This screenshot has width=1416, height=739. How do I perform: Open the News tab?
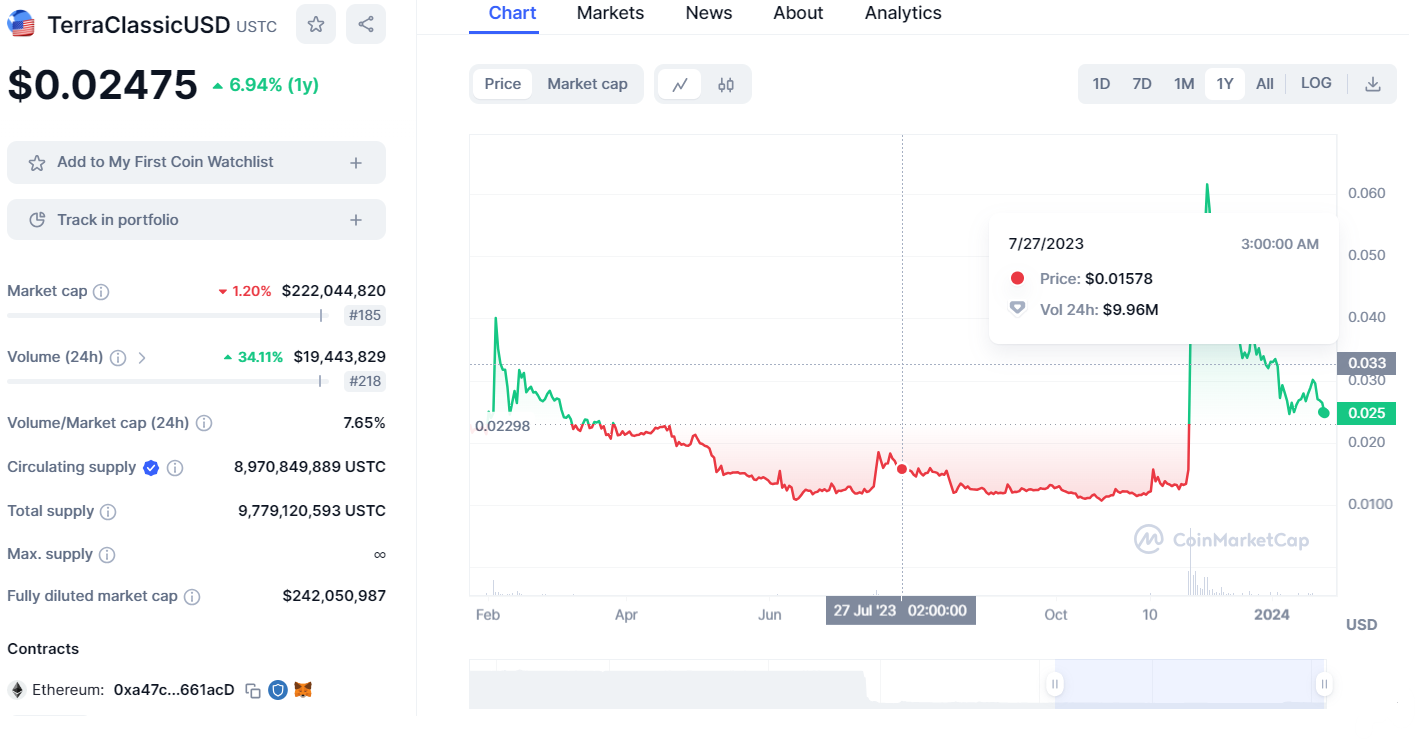709,13
